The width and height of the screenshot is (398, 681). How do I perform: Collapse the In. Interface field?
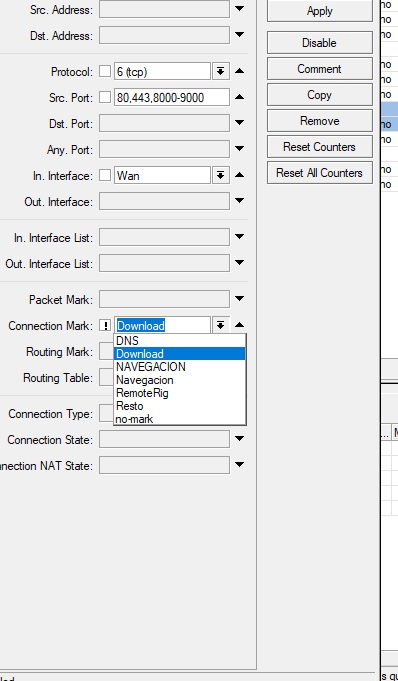click(239, 175)
